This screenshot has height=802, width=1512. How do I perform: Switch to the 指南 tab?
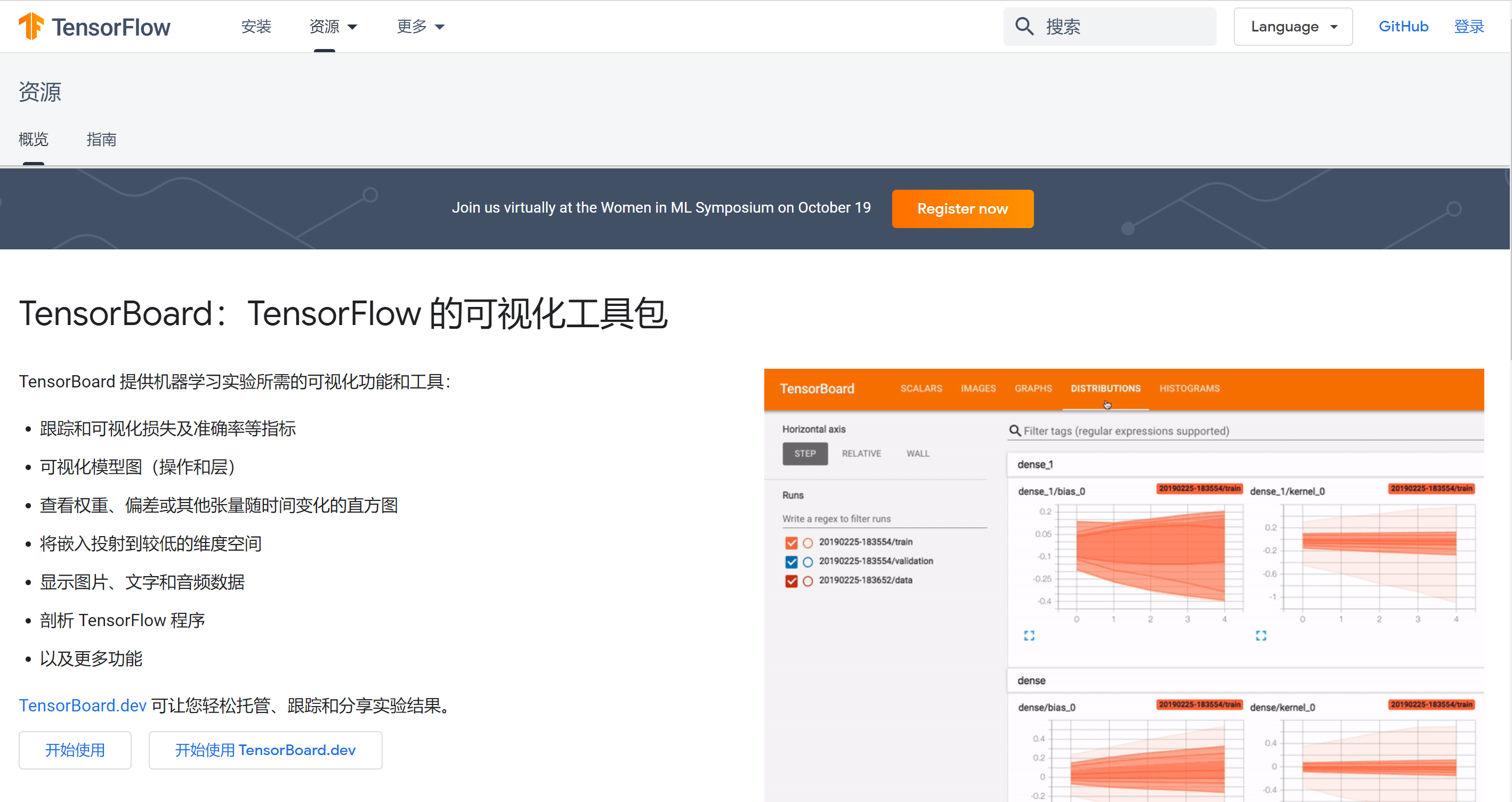pyautogui.click(x=102, y=140)
